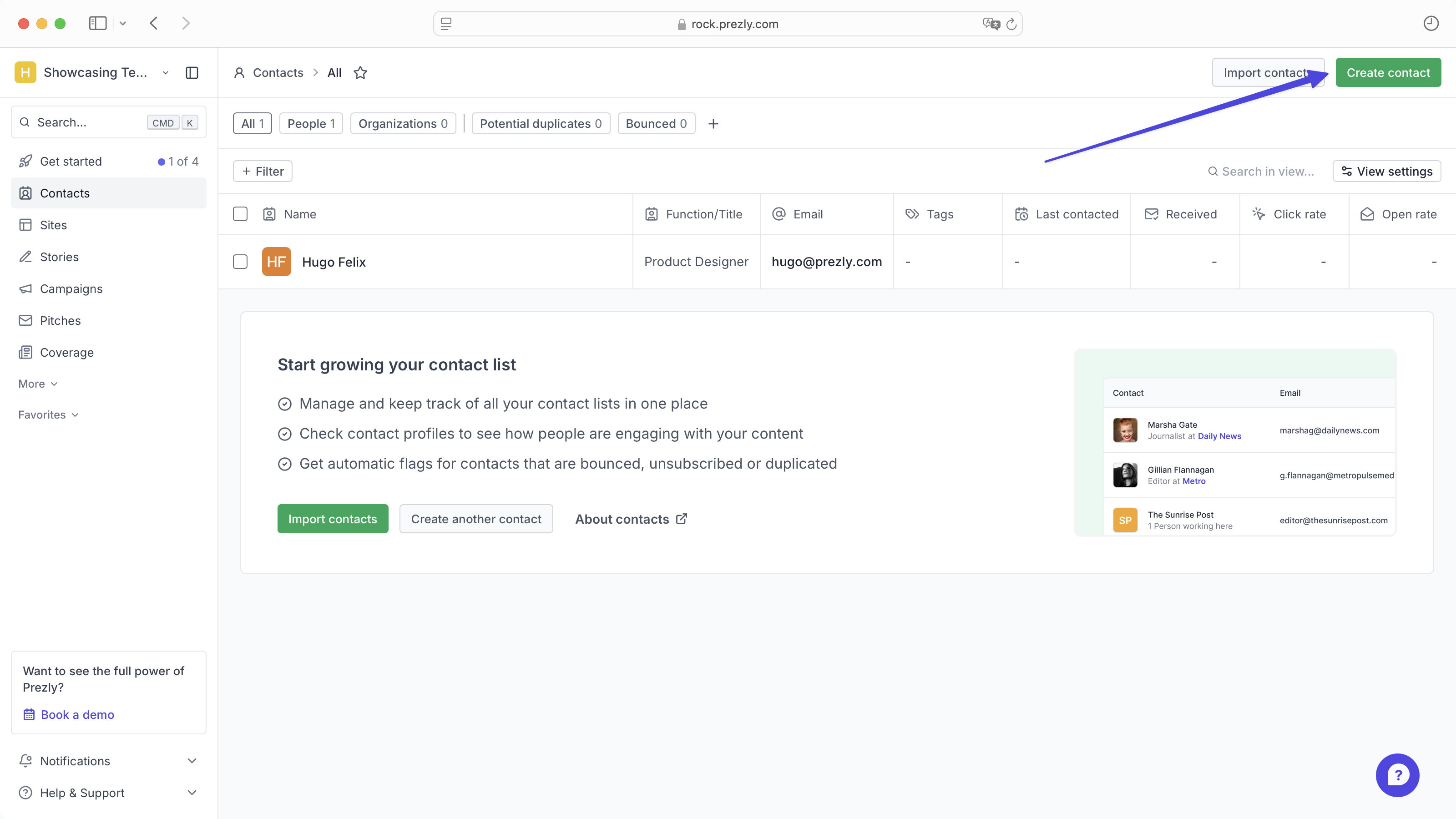This screenshot has width=1456, height=819.
Task: Open the Showcasing Te... workspace dropdown
Action: [x=165, y=72]
